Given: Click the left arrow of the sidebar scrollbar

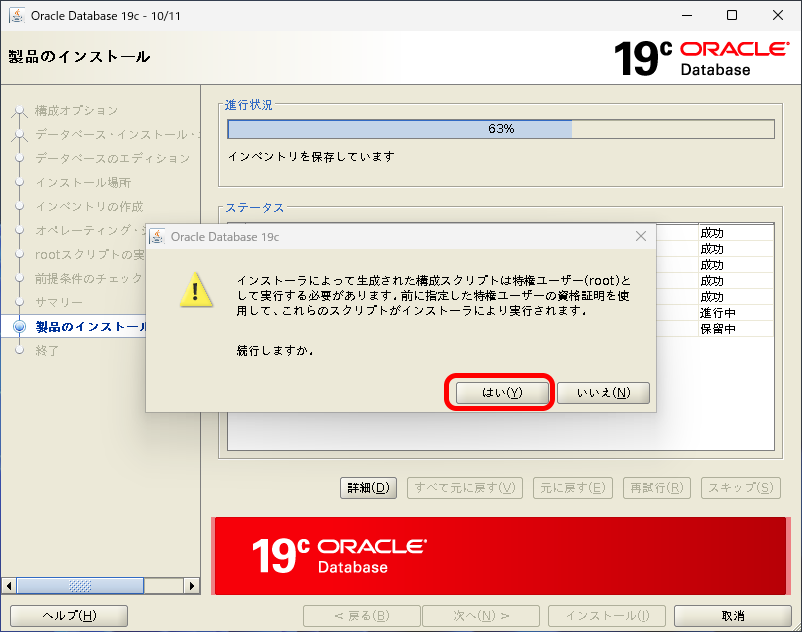Looking at the screenshot, I should click(9, 585).
